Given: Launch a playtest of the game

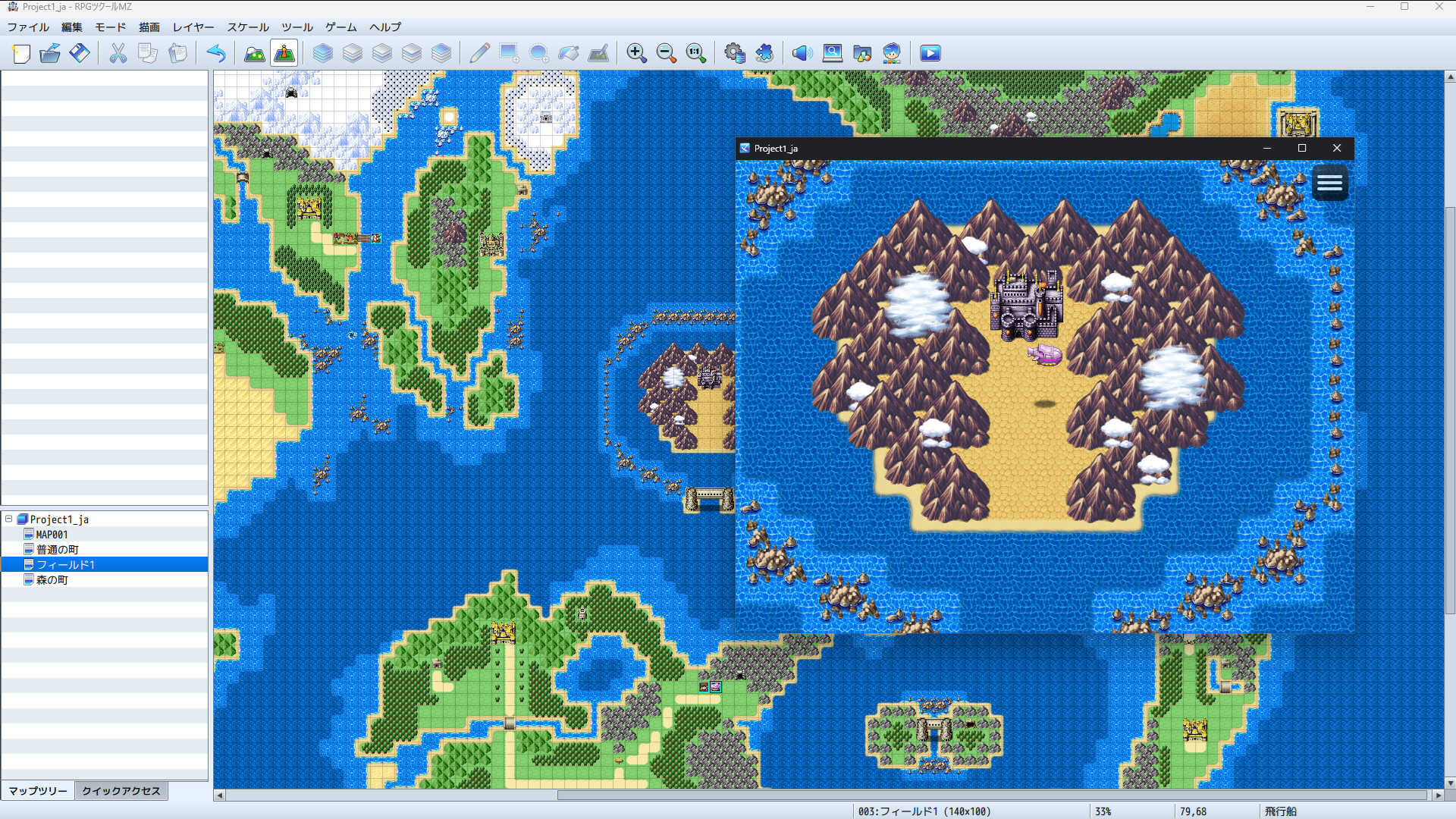Looking at the screenshot, I should [930, 53].
